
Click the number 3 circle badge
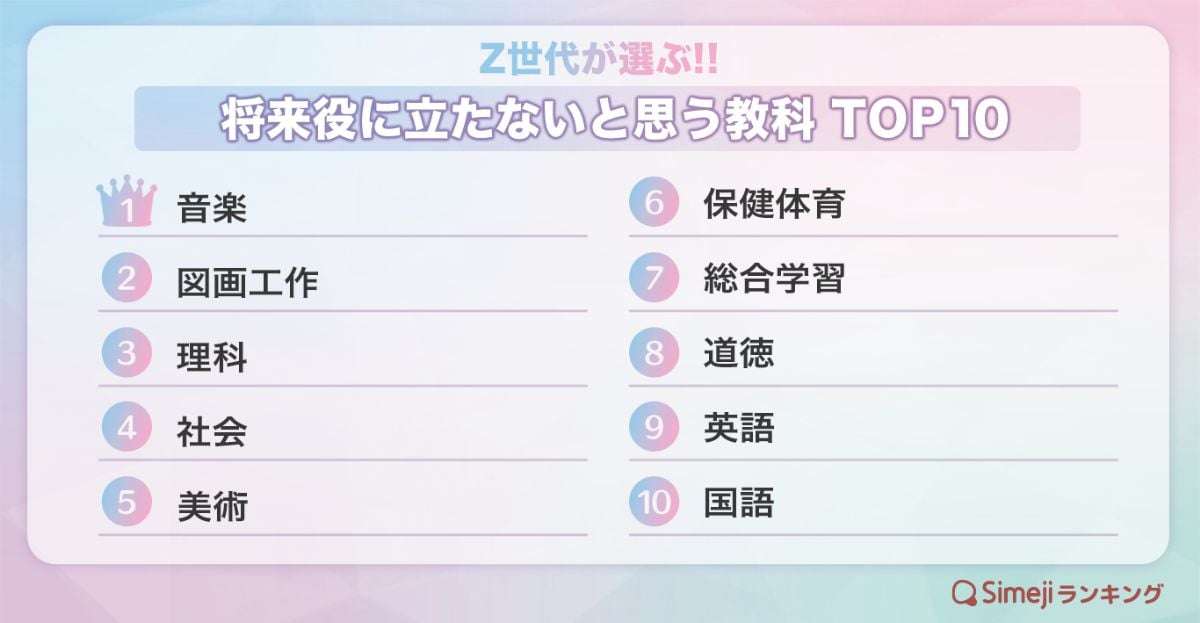point(126,354)
